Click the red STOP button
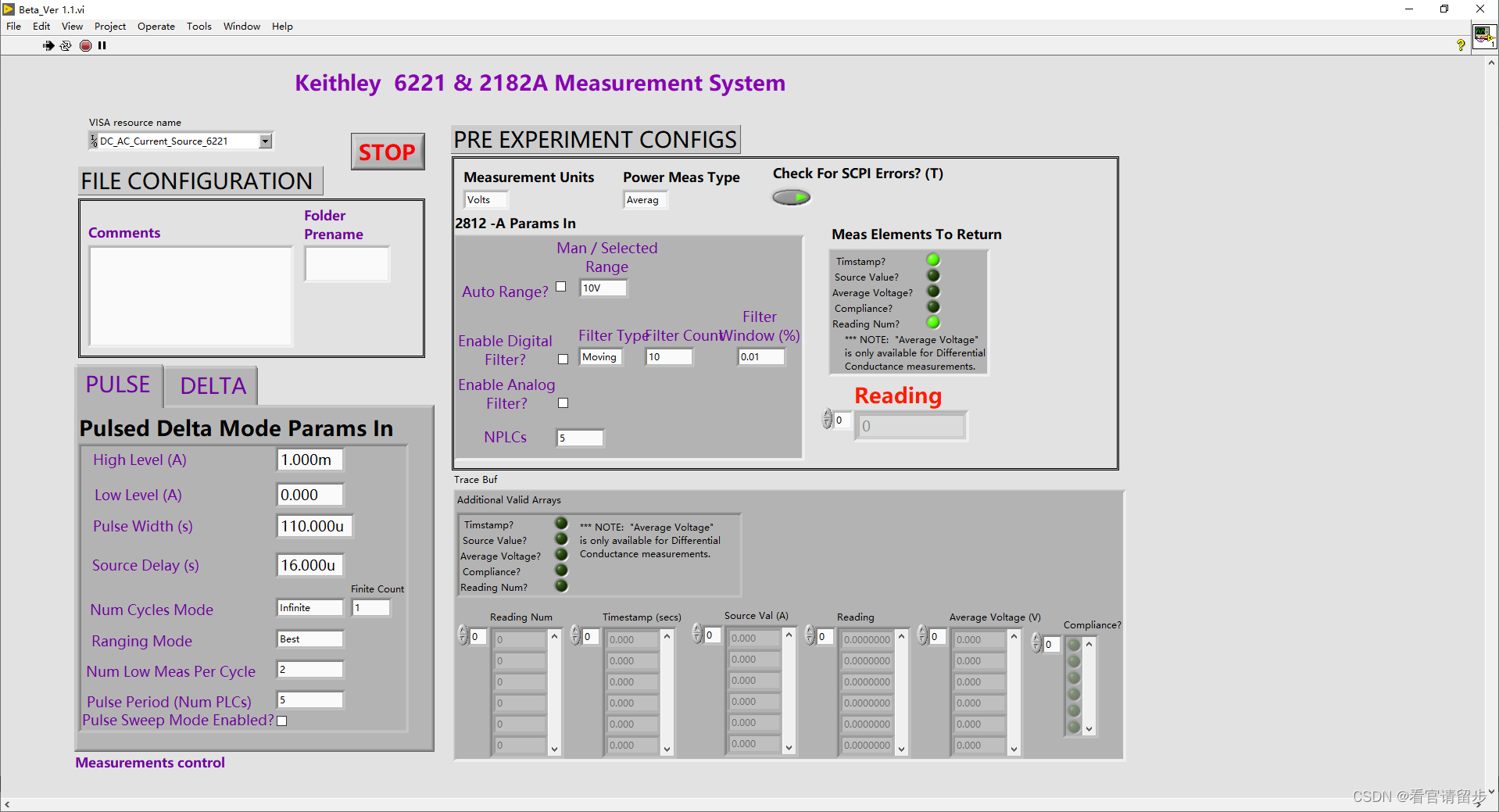This screenshot has height=812, width=1499. pyautogui.click(x=387, y=152)
